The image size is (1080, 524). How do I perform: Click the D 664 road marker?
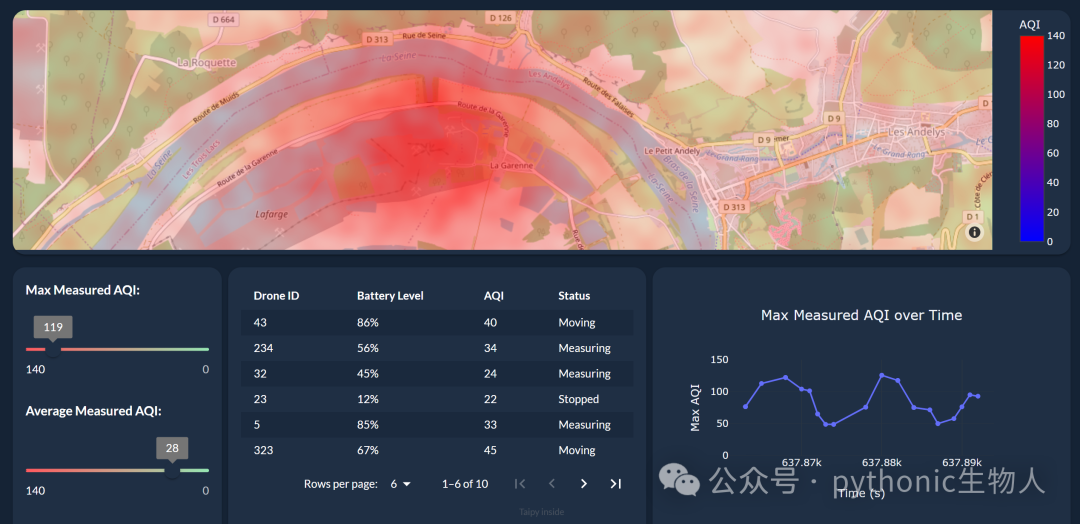224,20
